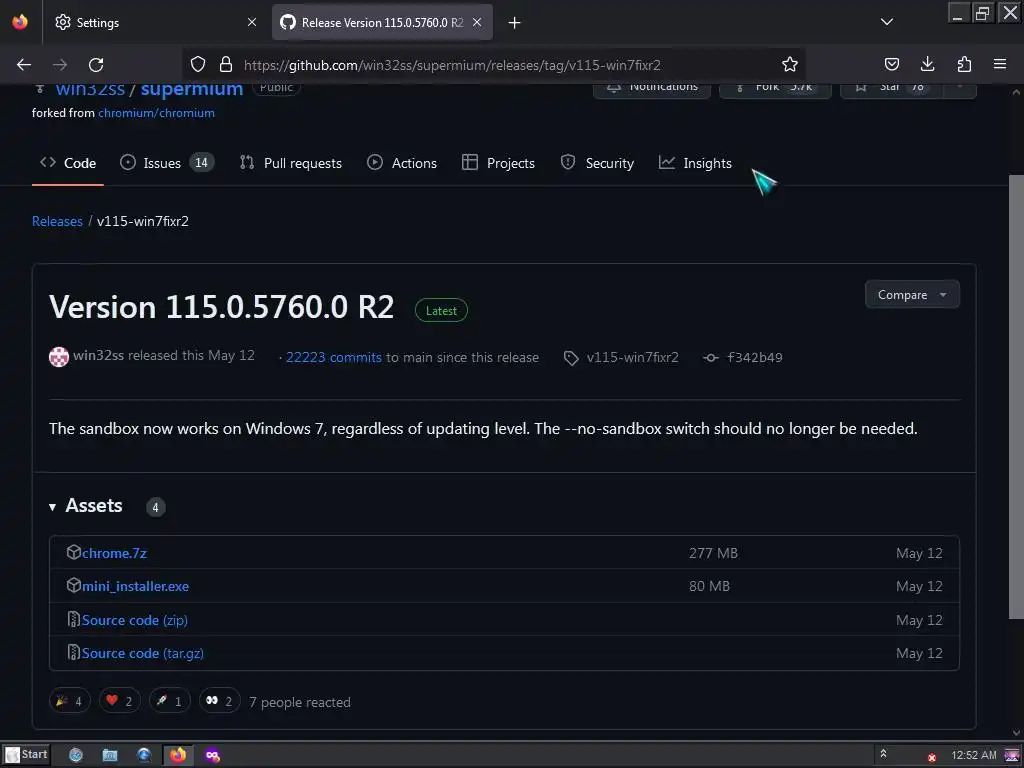1024x768 pixels.
Task: Click the party popper reaction button
Action: [x=69, y=701]
